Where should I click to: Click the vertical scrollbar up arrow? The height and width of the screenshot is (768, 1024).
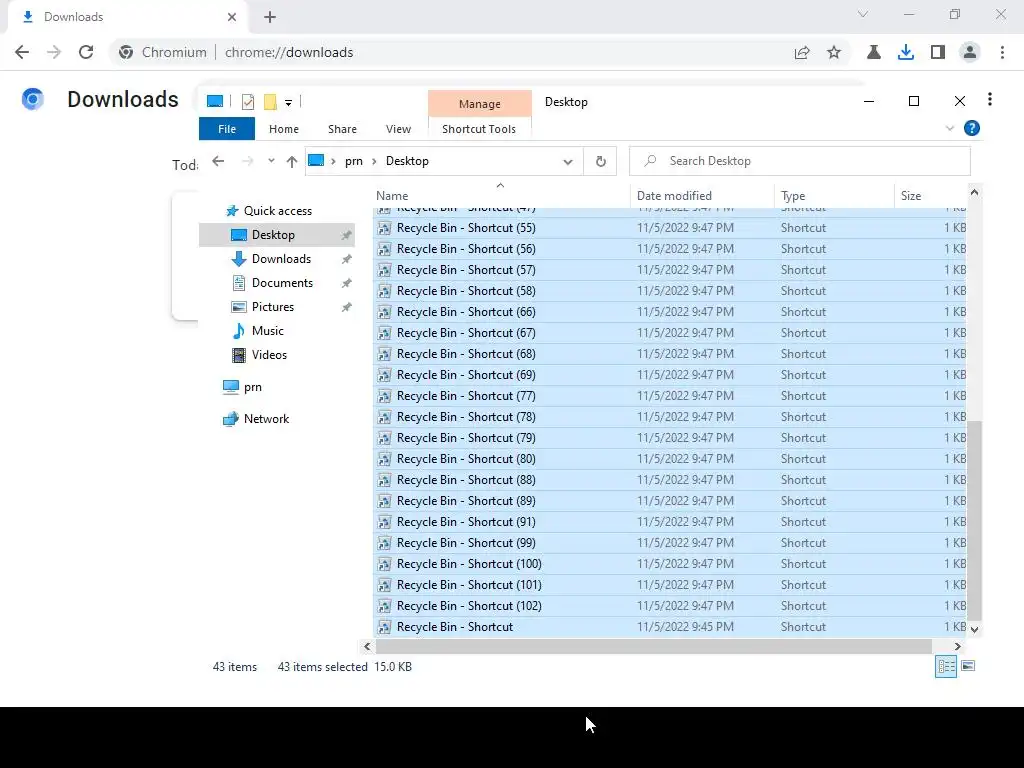pyautogui.click(x=974, y=192)
